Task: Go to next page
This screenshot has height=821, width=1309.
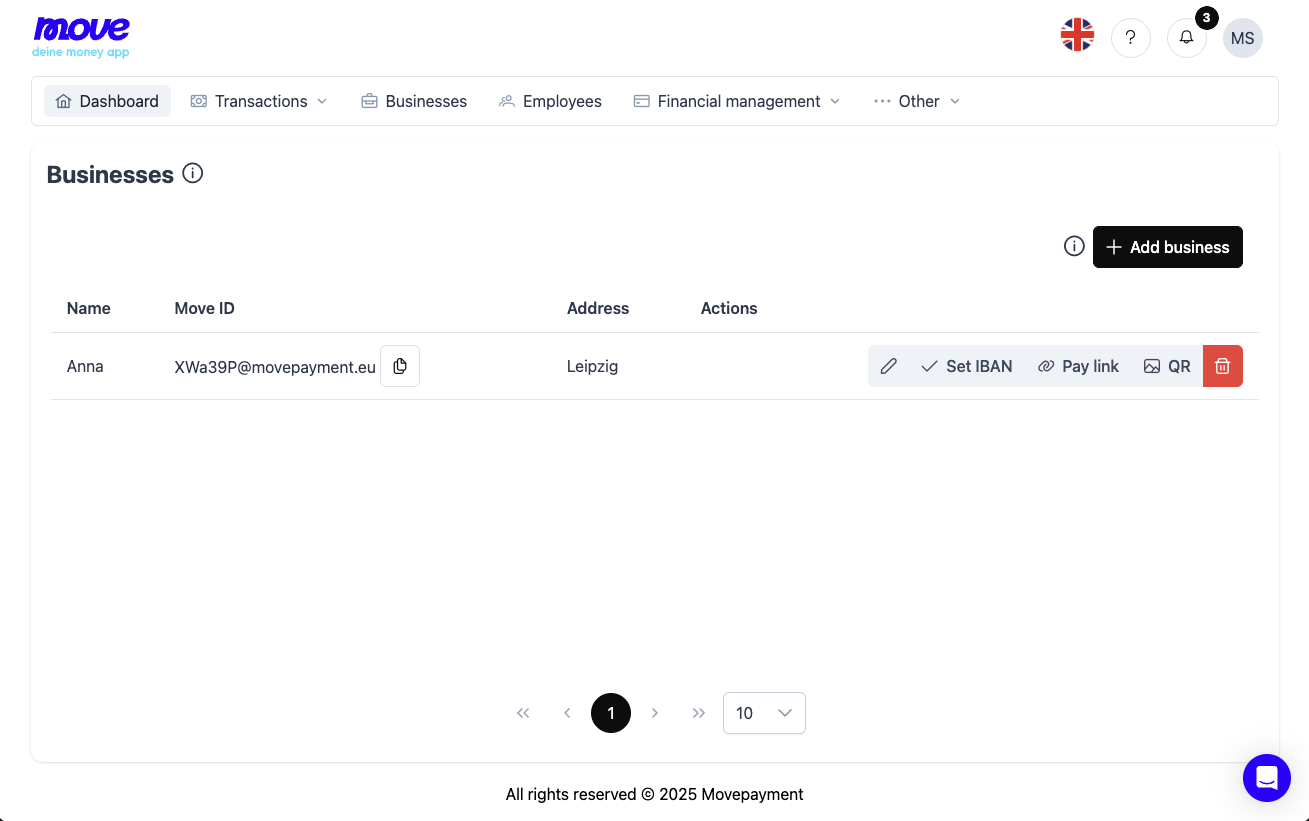Action: coord(655,713)
